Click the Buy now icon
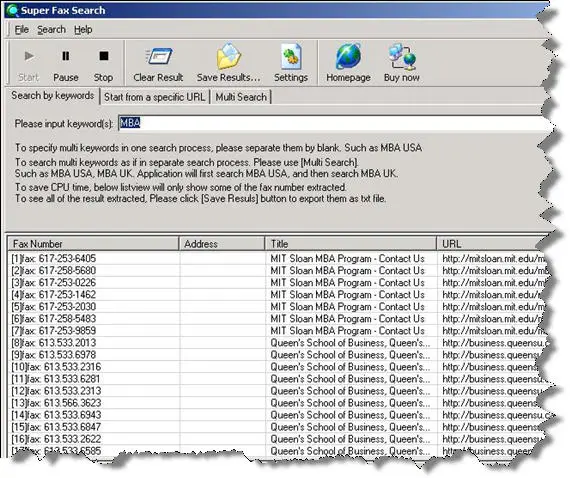Viewport: 570px width, 478px height. coord(402,57)
